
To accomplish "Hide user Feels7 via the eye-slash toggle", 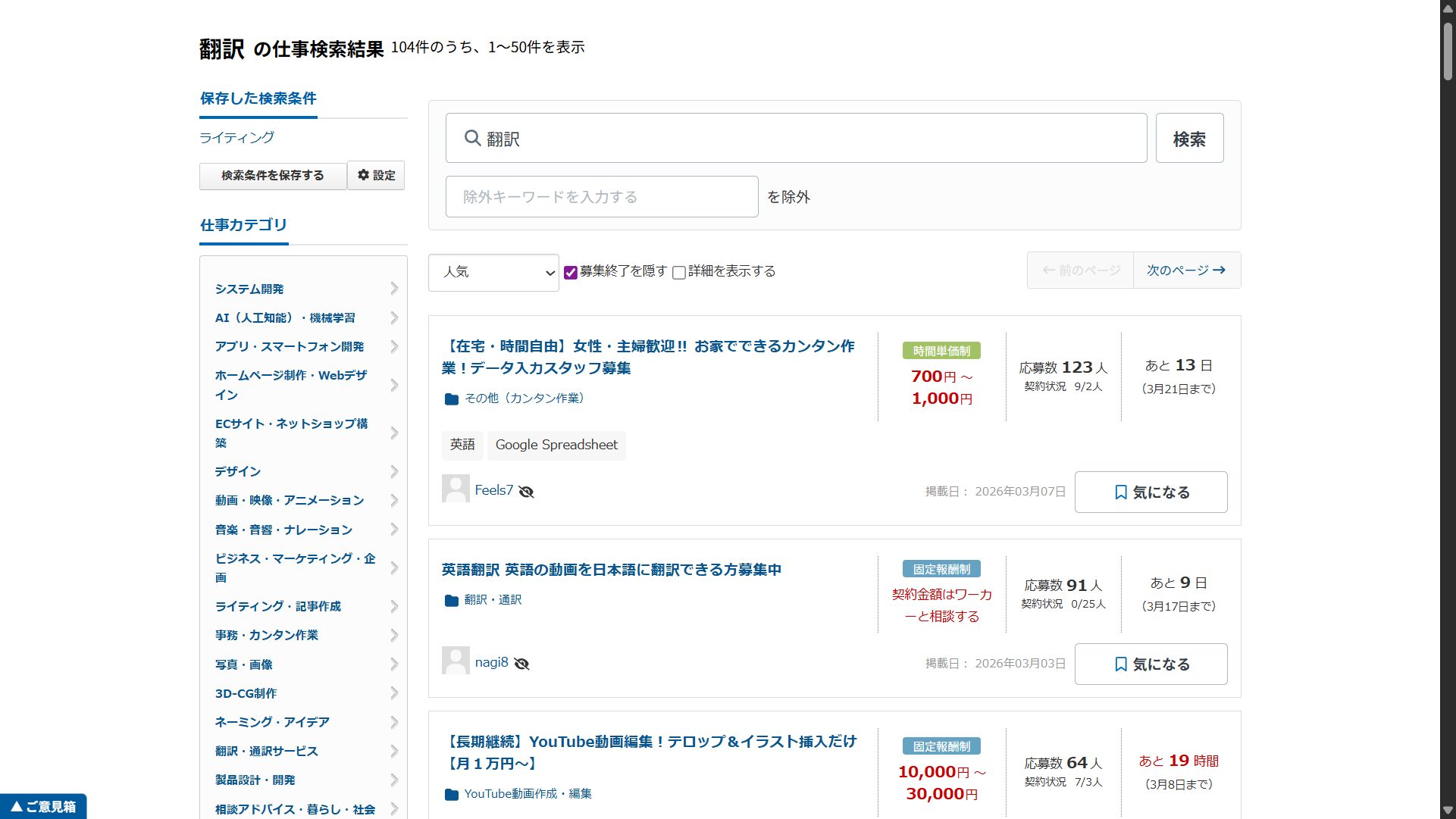I will coord(527,491).
